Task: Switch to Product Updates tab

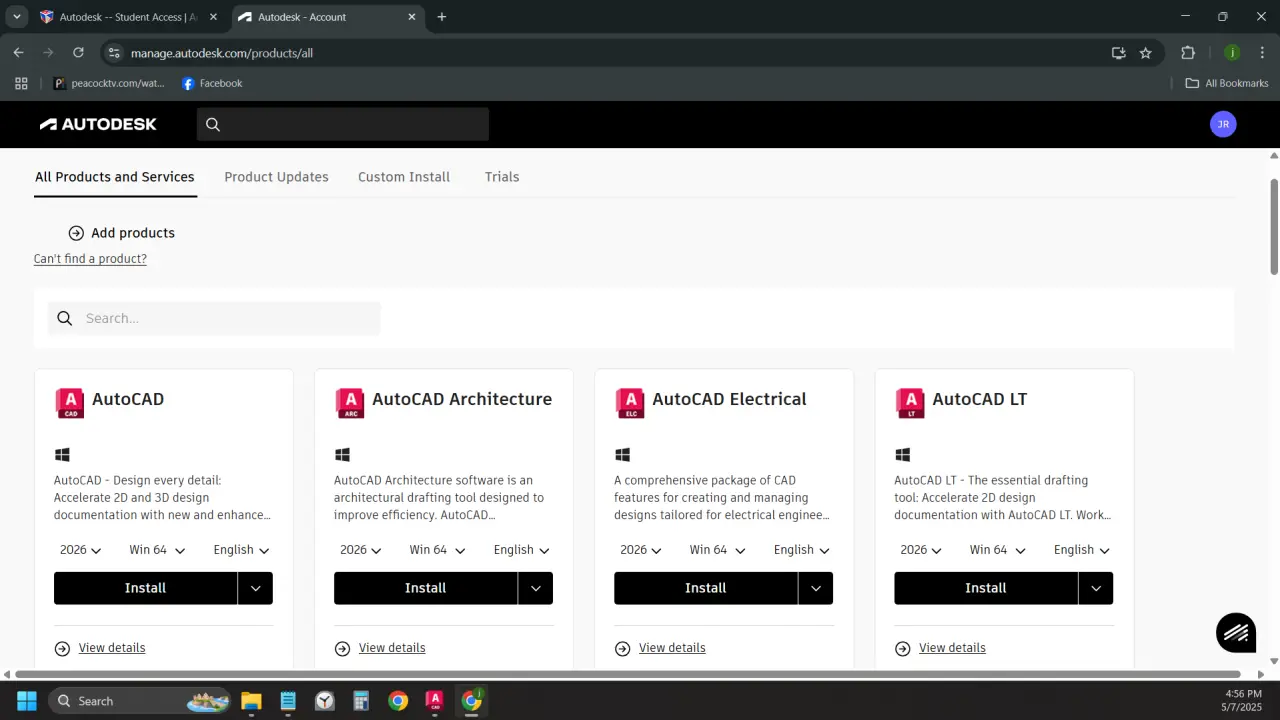Action: 276,177
